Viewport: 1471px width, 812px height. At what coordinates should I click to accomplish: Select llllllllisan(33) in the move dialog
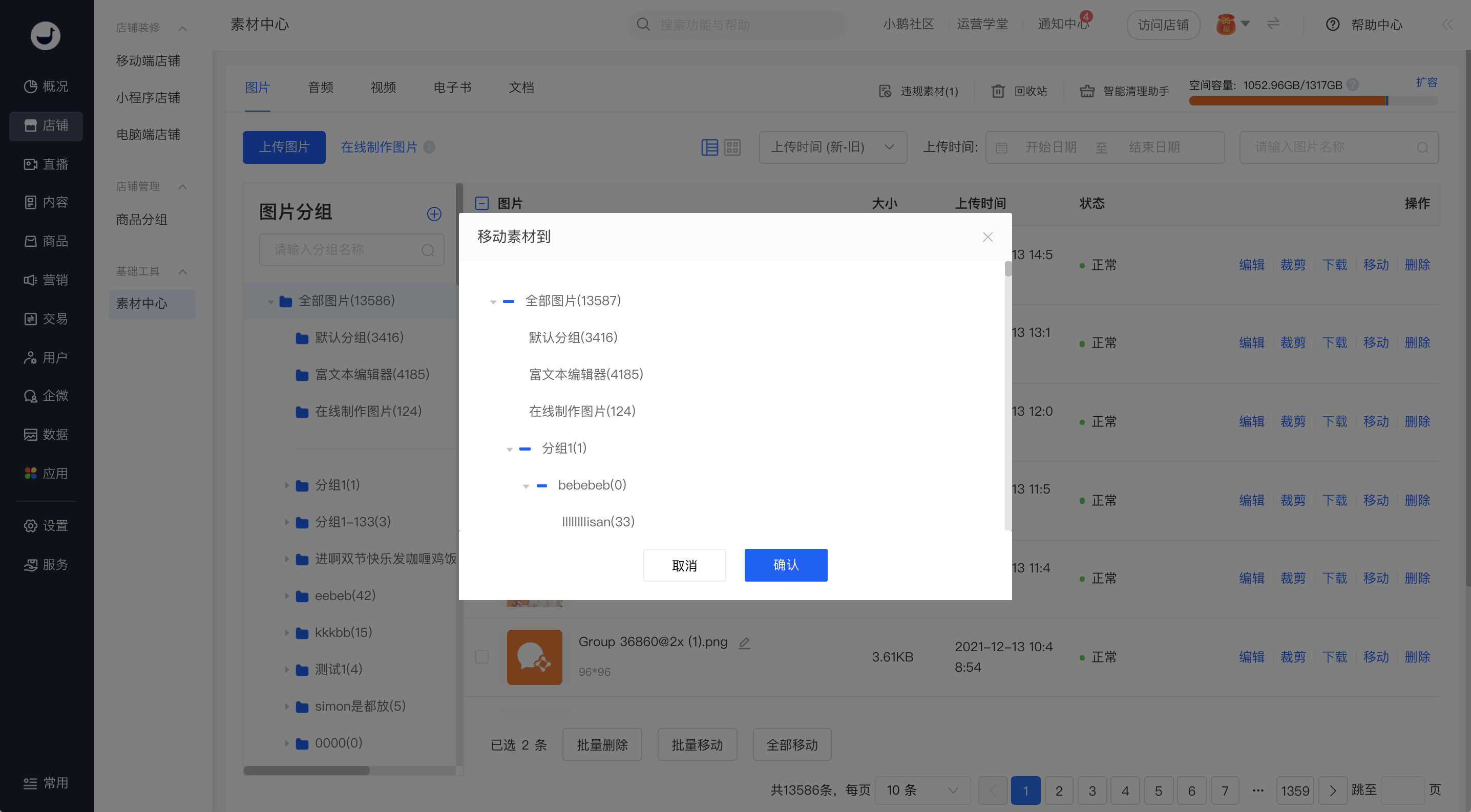point(598,522)
